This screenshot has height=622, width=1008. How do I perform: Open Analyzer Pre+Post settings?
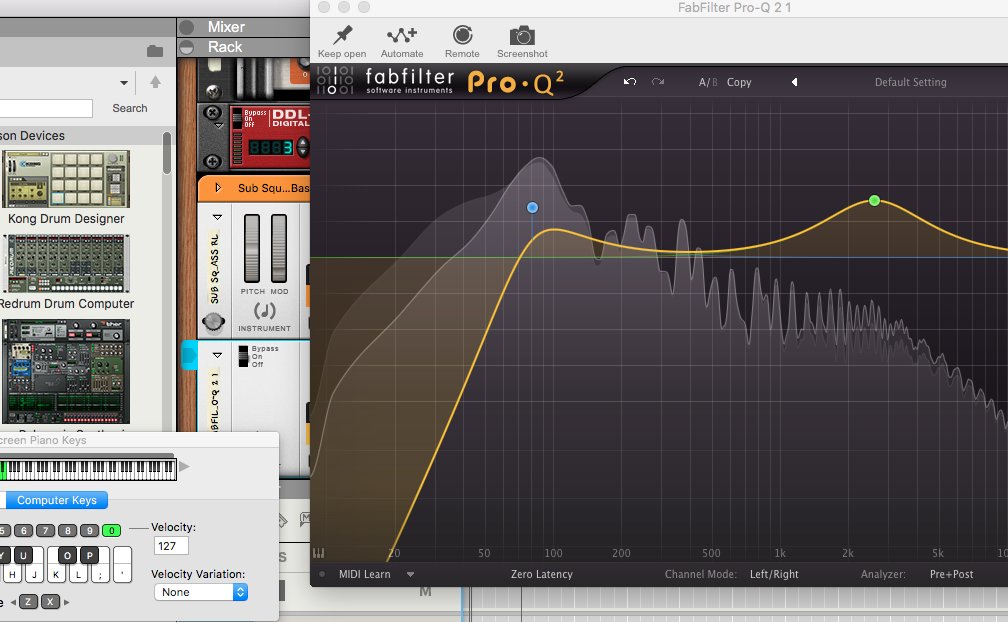(951, 574)
